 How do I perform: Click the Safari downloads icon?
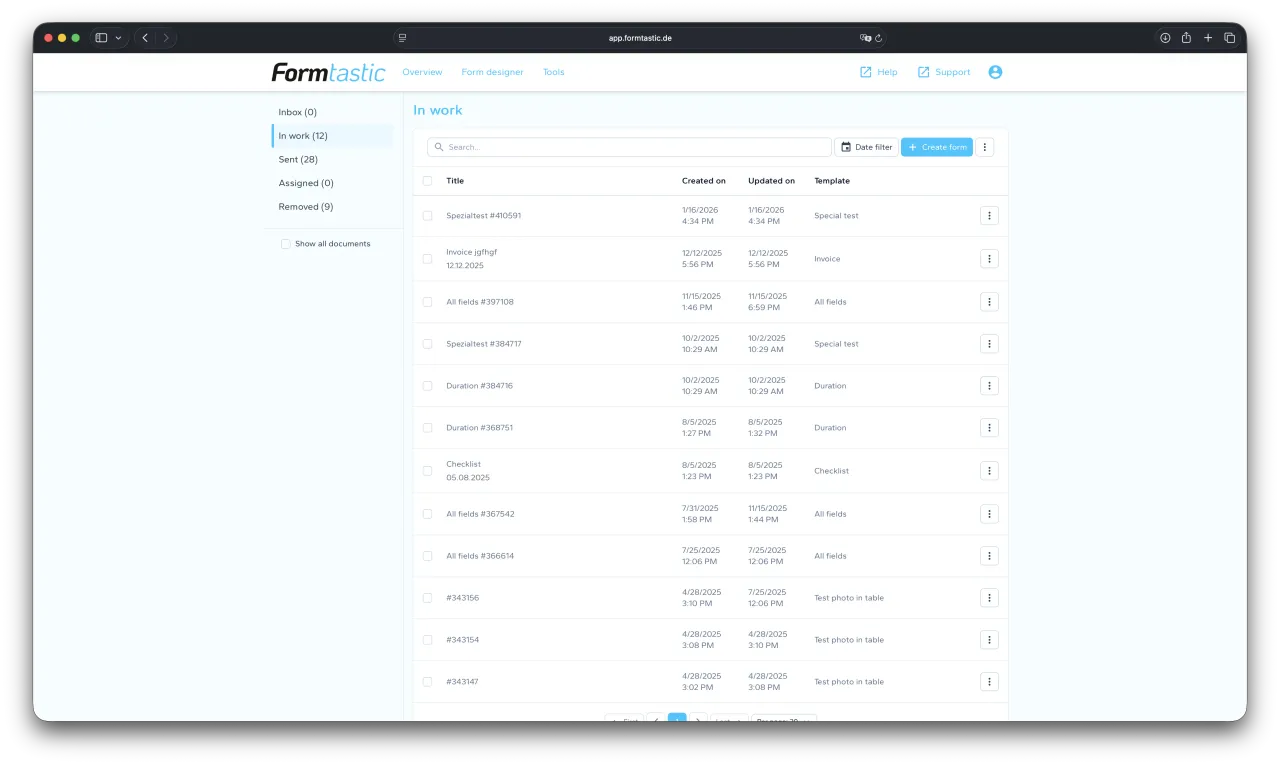1165,38
